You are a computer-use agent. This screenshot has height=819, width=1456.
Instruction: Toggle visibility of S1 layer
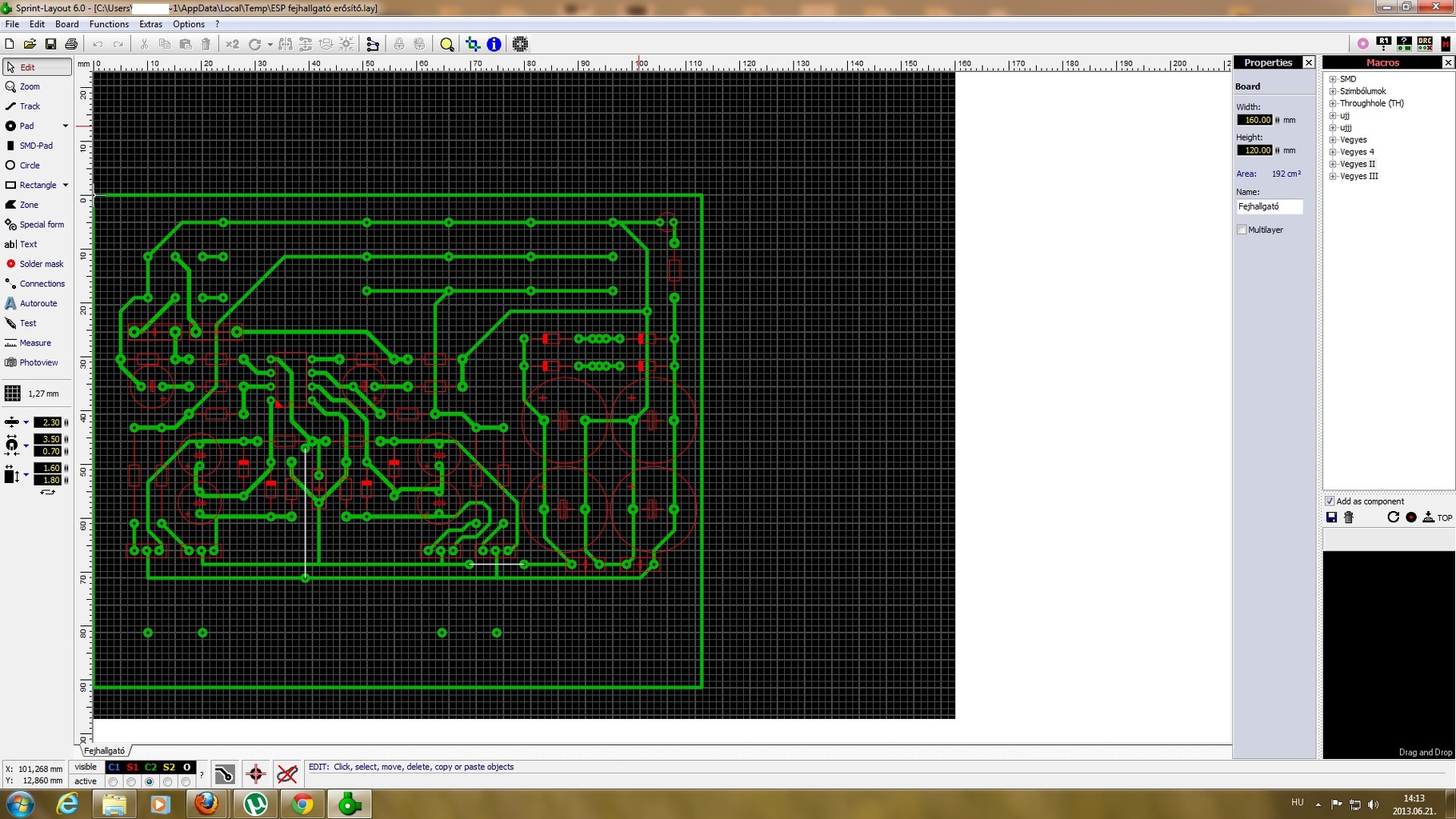tap(133, 767)
